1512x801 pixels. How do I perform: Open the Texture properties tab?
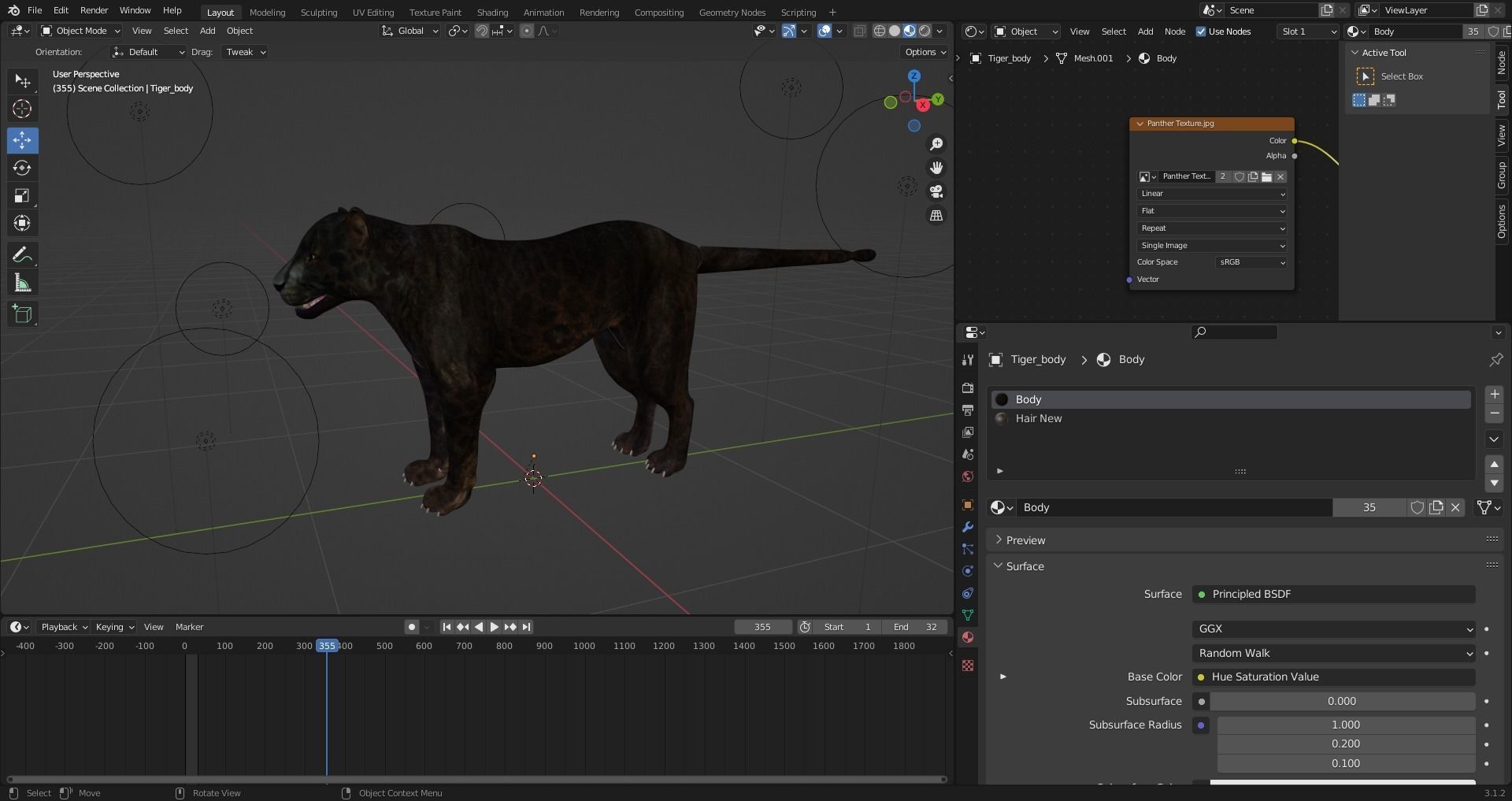tap(968, 666)
